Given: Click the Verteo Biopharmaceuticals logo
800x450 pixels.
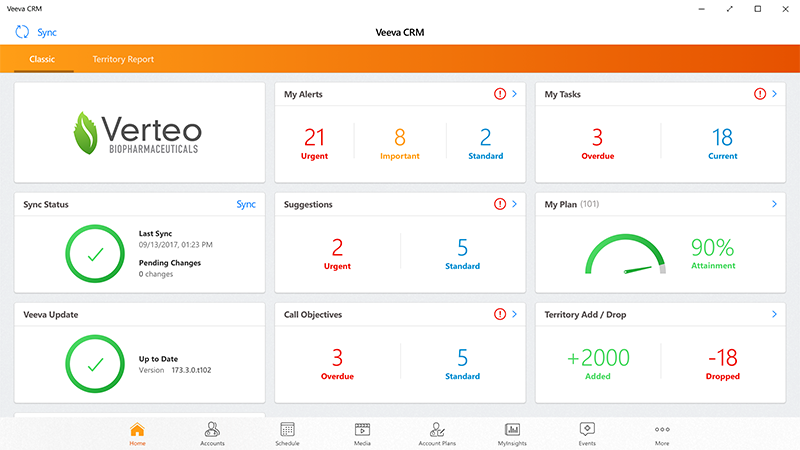Looking at the screenshot, I should [138, 132].
